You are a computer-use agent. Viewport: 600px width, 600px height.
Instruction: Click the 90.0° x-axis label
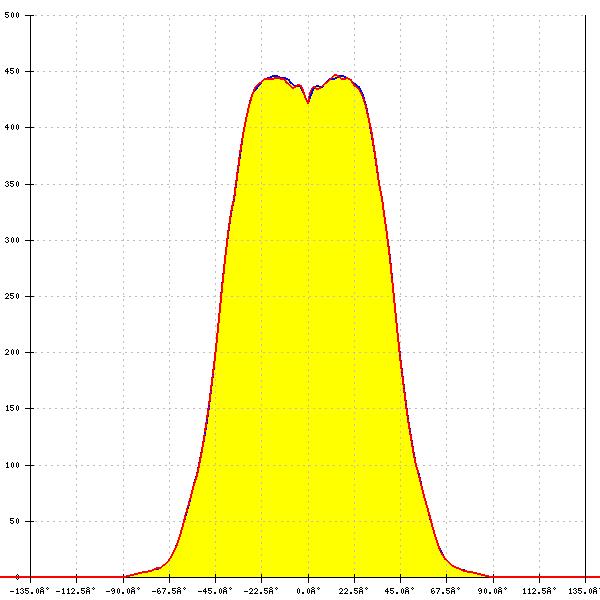(x=492, y=591)
